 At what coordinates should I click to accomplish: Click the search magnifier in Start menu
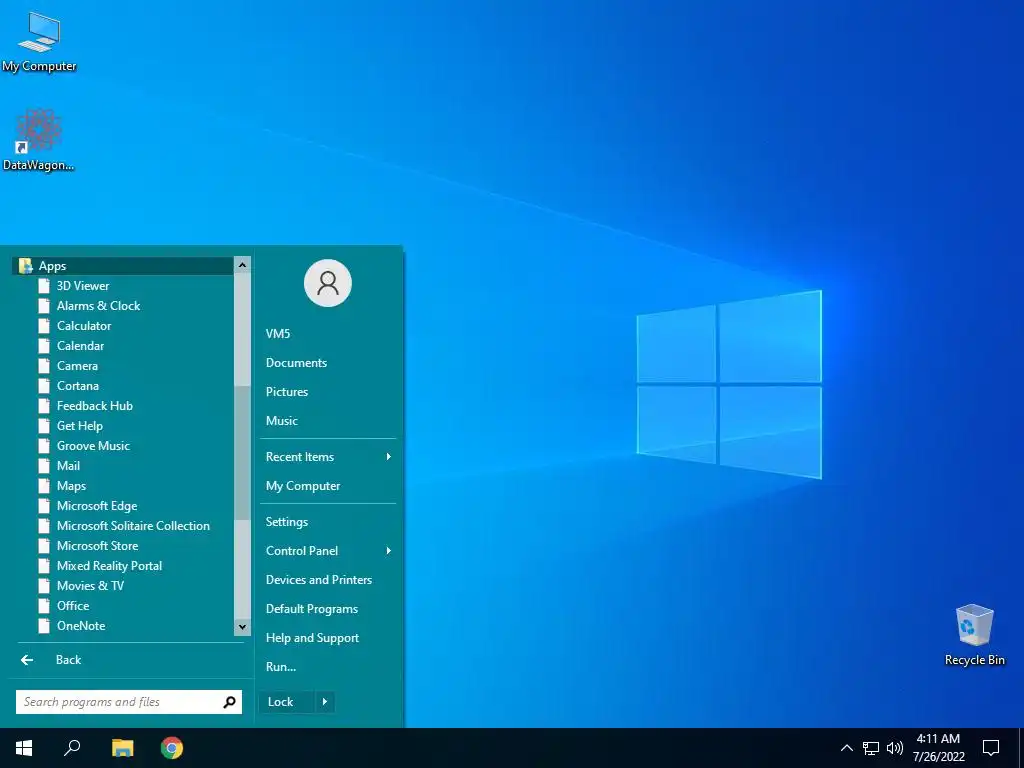229,702
